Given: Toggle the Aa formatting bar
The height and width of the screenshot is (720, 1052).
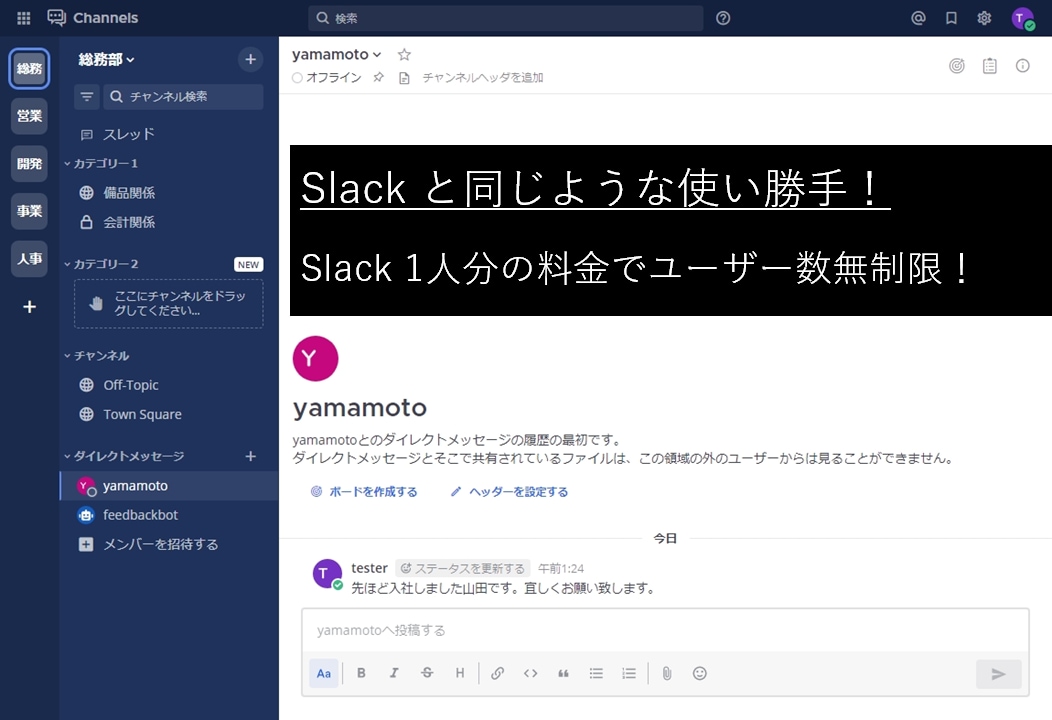Looking at the screenshot, I should point(323,673).
